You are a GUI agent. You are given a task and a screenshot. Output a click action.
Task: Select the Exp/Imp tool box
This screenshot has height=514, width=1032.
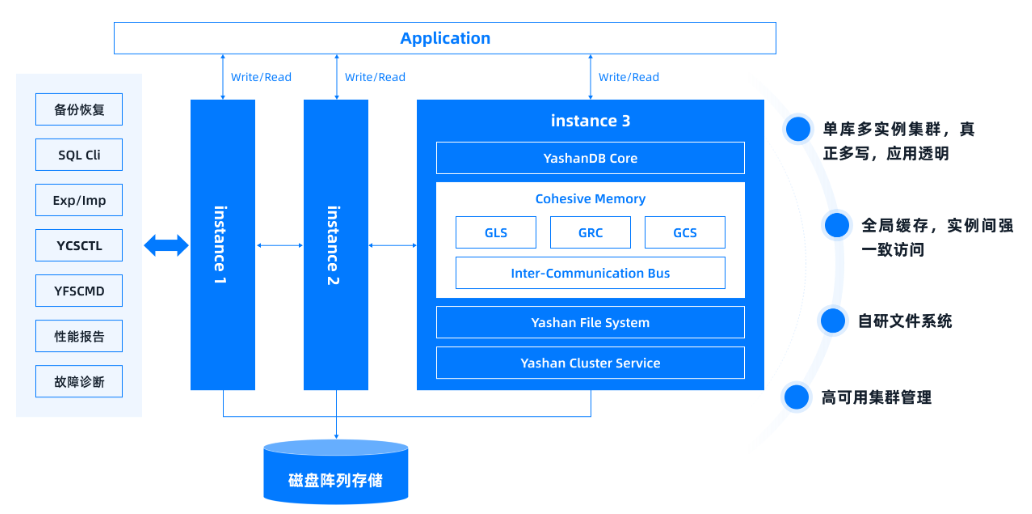79,200
